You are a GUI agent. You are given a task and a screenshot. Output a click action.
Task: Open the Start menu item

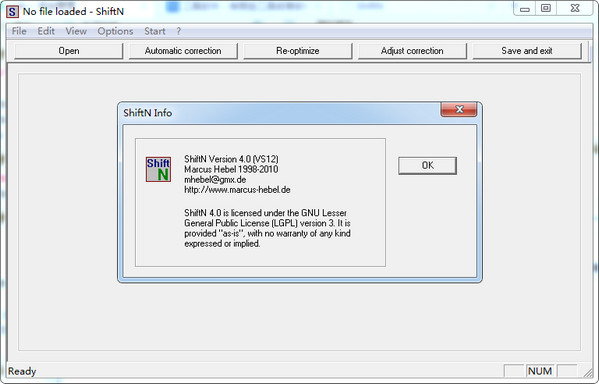(155, 31)
